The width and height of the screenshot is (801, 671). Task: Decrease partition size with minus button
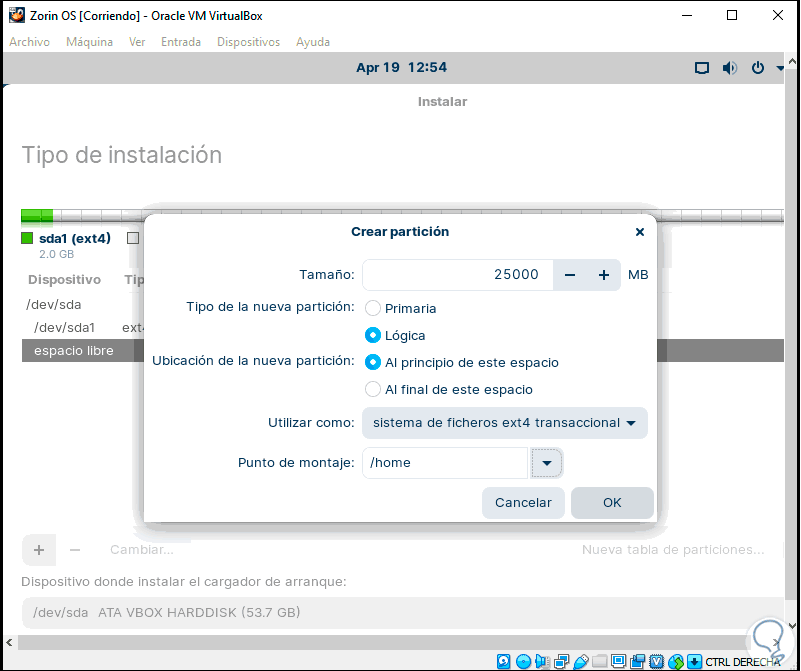(570, 275)
